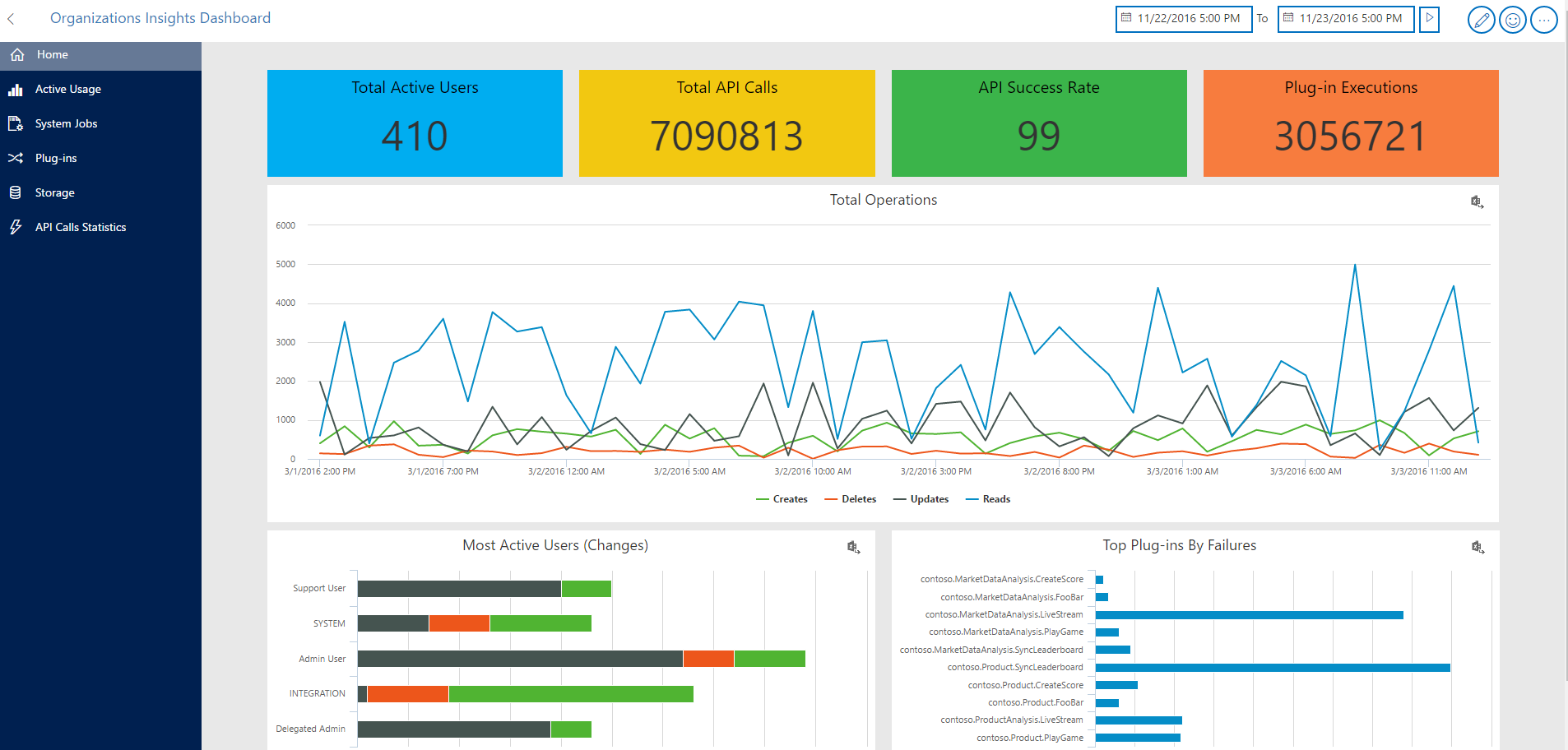Screen dimensions: 1568x750
Task: Click the Delegated Admin dark bar segment
Action: 454,729
